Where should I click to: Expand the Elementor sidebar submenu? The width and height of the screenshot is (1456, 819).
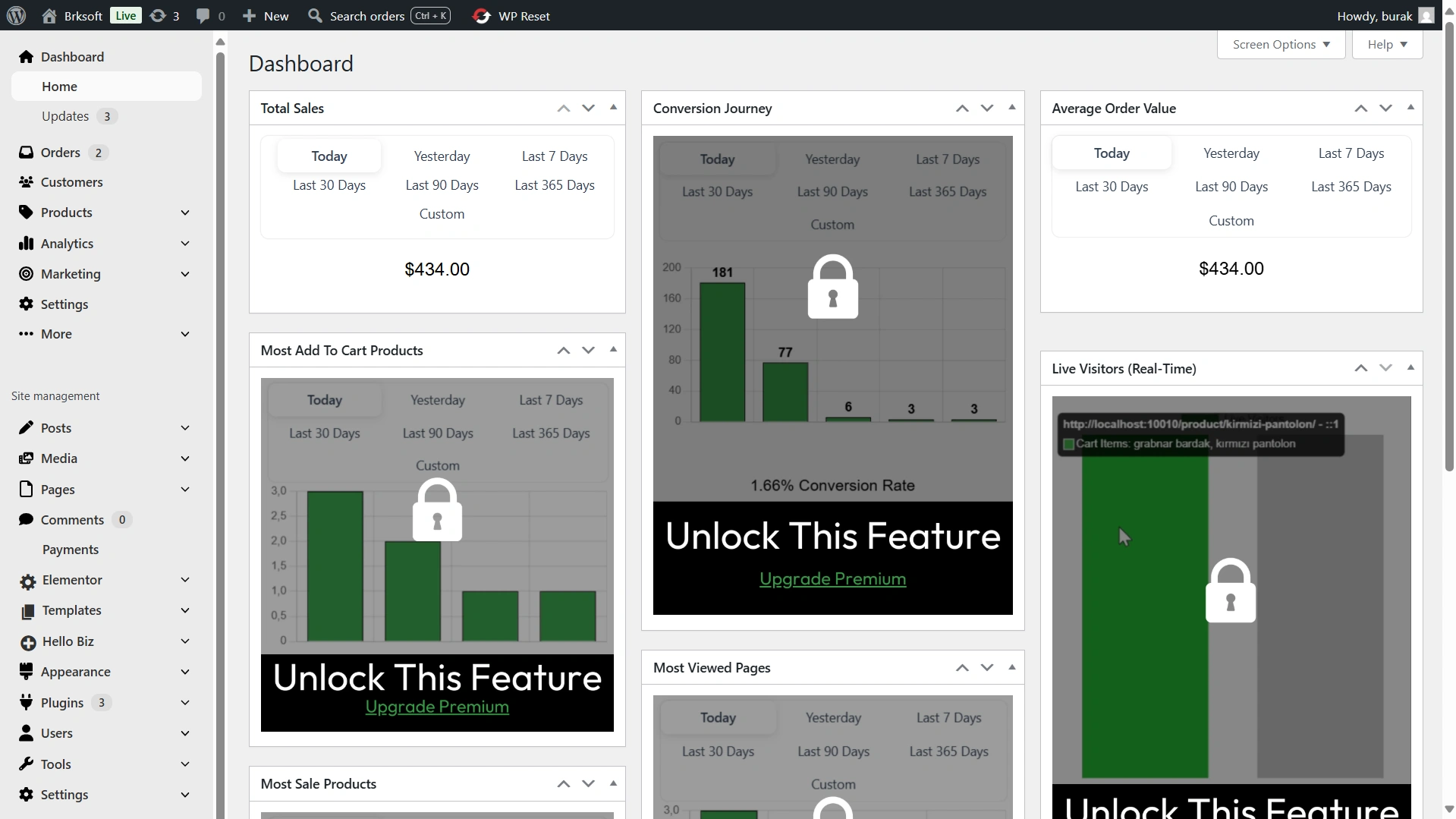(x=185, y=580)
